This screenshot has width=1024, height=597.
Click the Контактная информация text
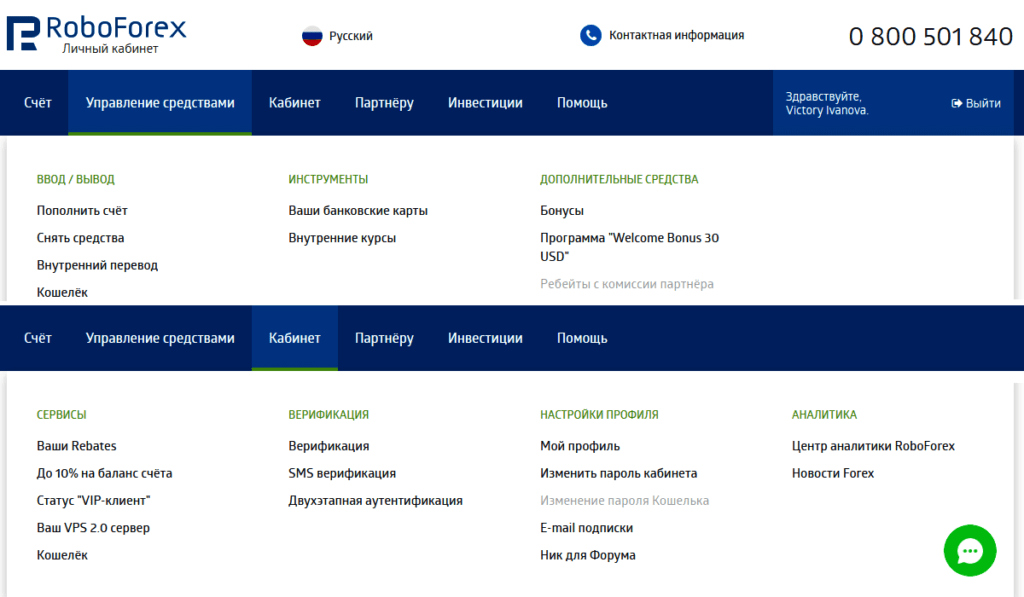point(676,35)
